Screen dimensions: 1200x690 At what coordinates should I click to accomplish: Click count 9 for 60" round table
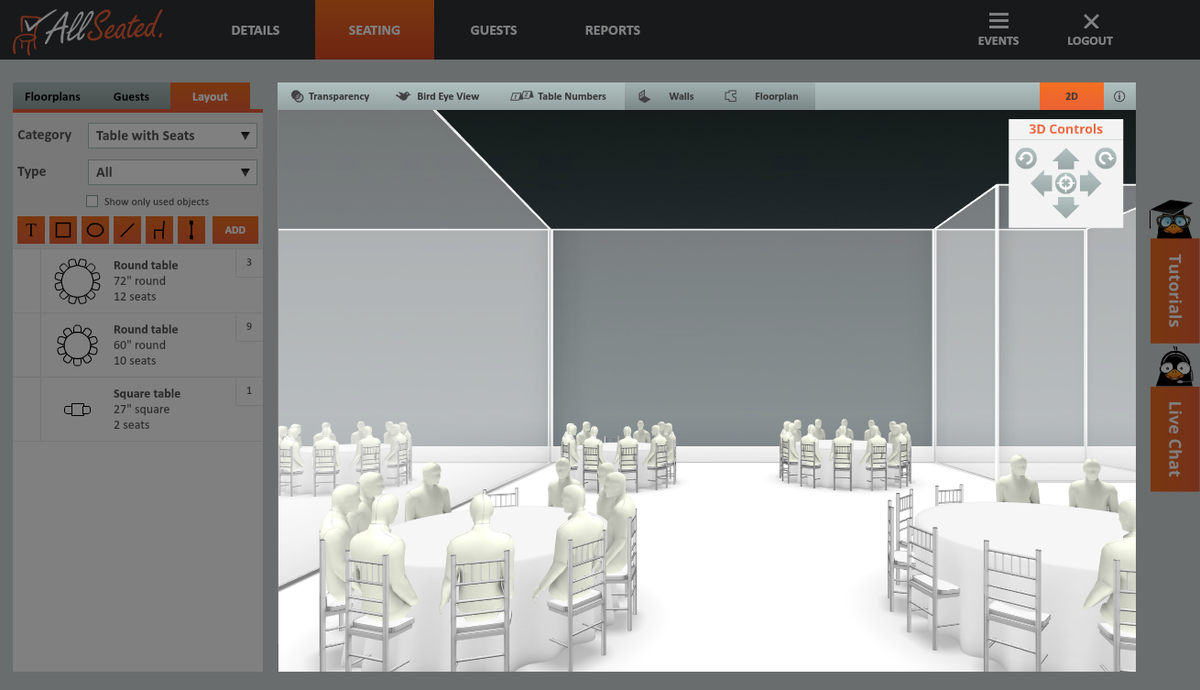[249, 327]
